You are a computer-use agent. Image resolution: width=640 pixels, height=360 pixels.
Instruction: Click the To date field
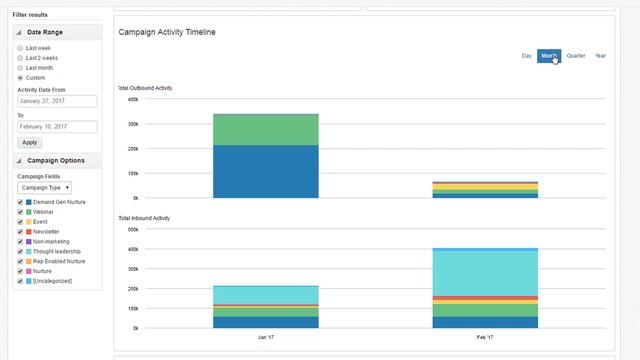(57, 127)
